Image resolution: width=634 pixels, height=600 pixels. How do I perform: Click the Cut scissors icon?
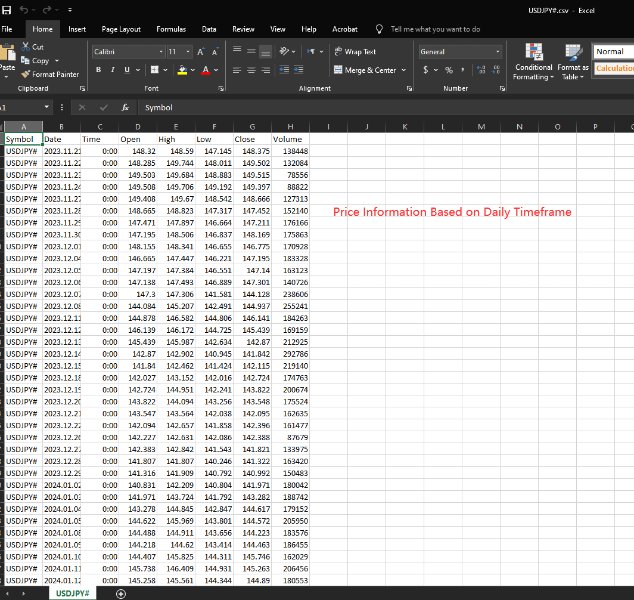click(x=25, y=47)
